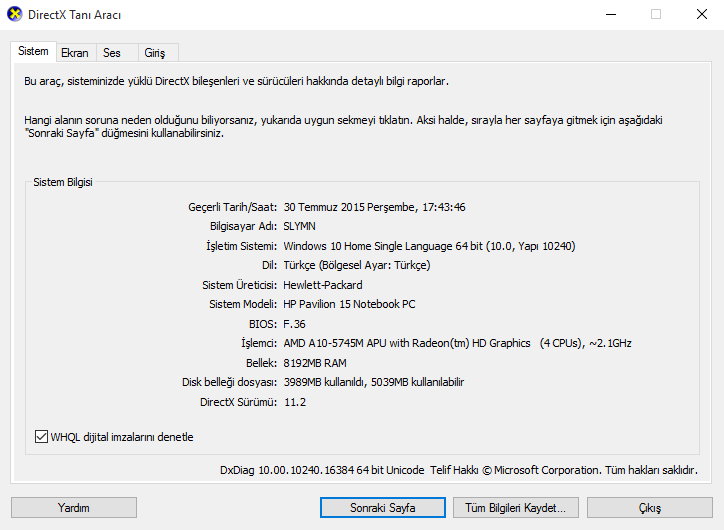
Task: Click the Yardım button
Action: [x=74, y=508]
